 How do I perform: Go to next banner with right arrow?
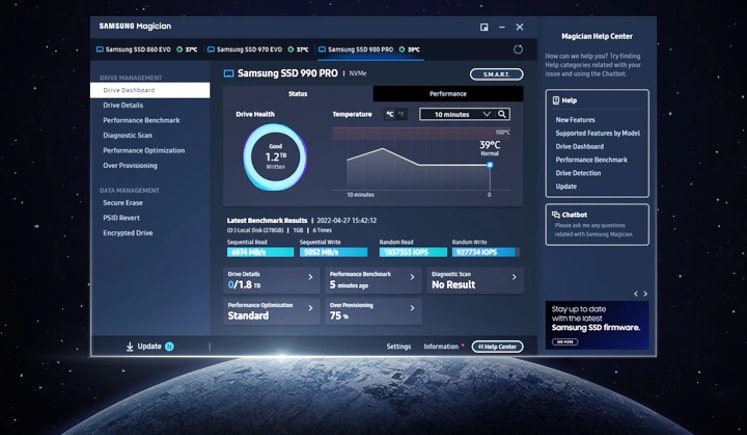[x=645, y=294]
